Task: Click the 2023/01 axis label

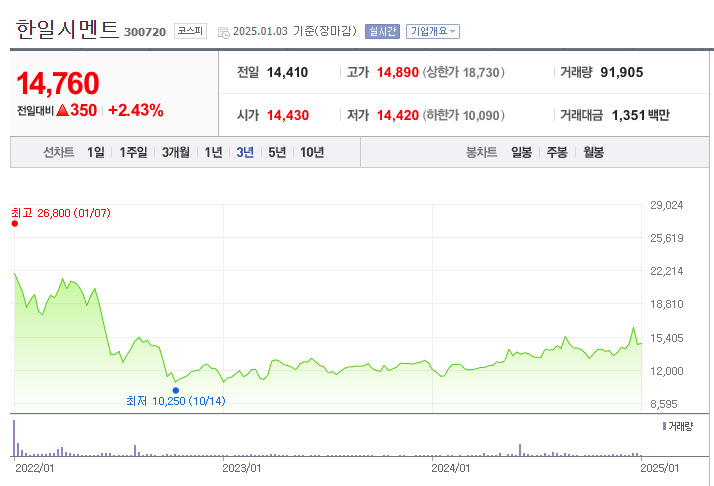Action: (x=242, y=468)
